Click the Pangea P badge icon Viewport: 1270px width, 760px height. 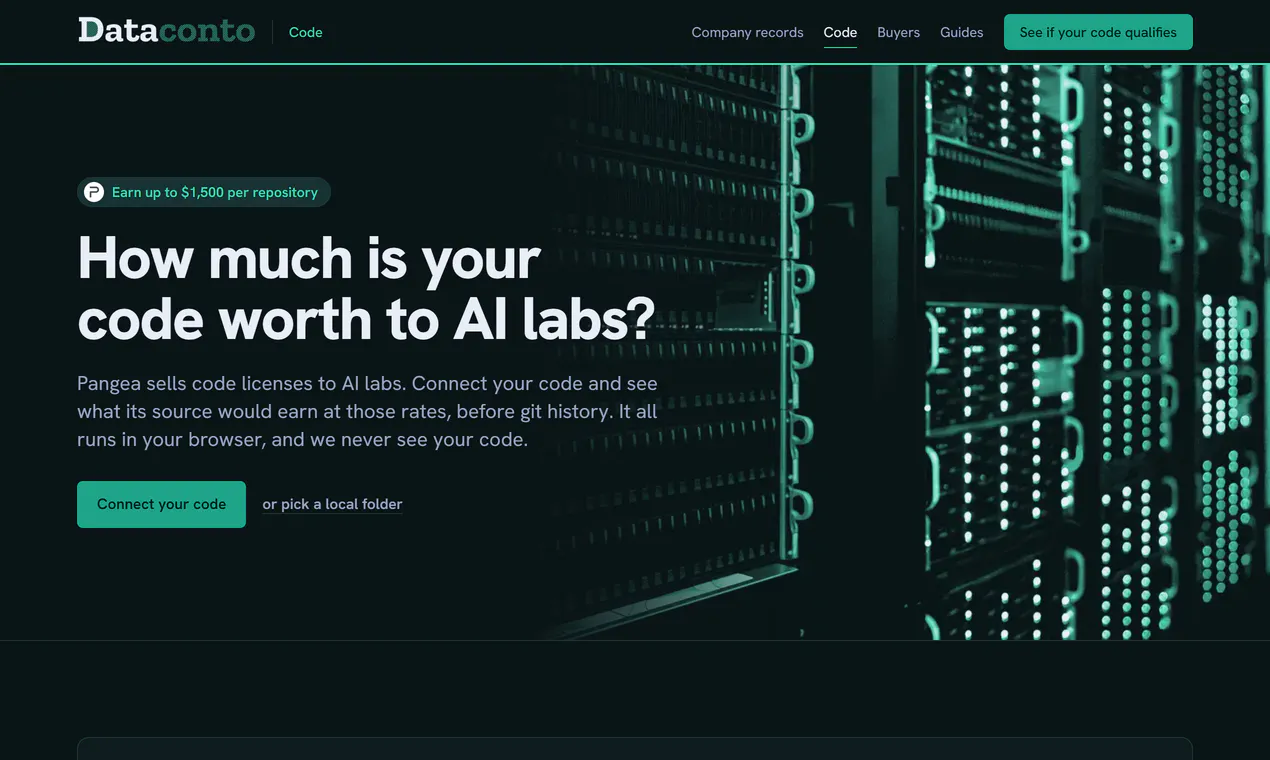click(94, 192)
